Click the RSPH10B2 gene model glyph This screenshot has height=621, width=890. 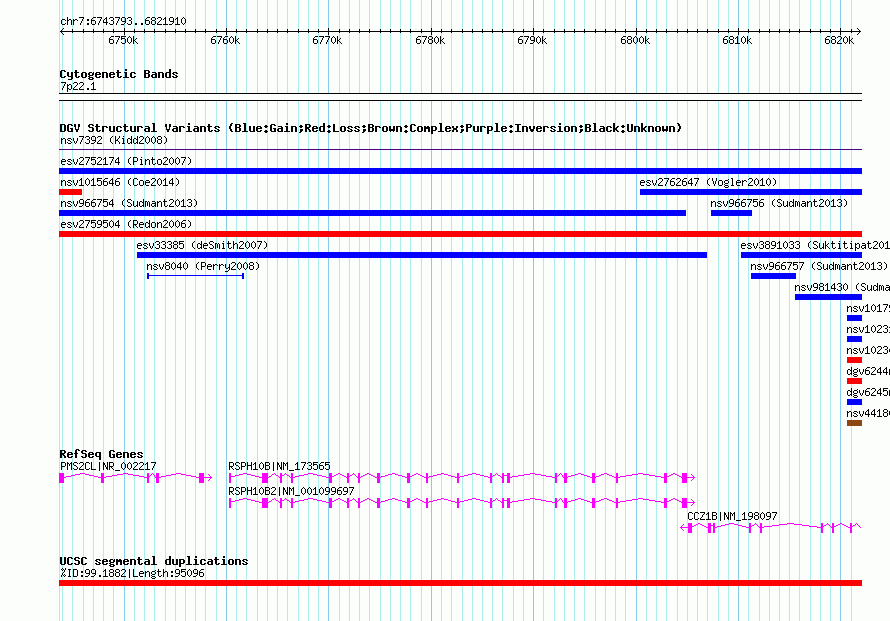pos(461,503)
